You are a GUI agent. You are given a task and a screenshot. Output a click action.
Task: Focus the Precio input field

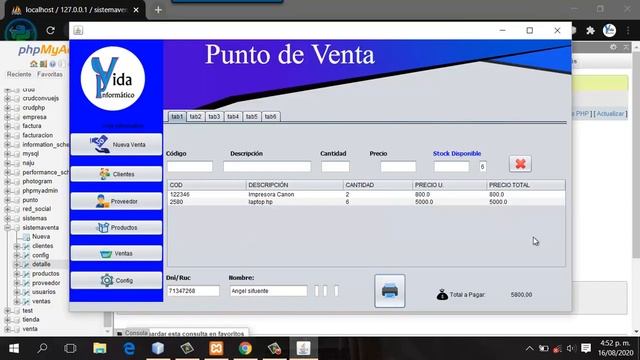398,167
